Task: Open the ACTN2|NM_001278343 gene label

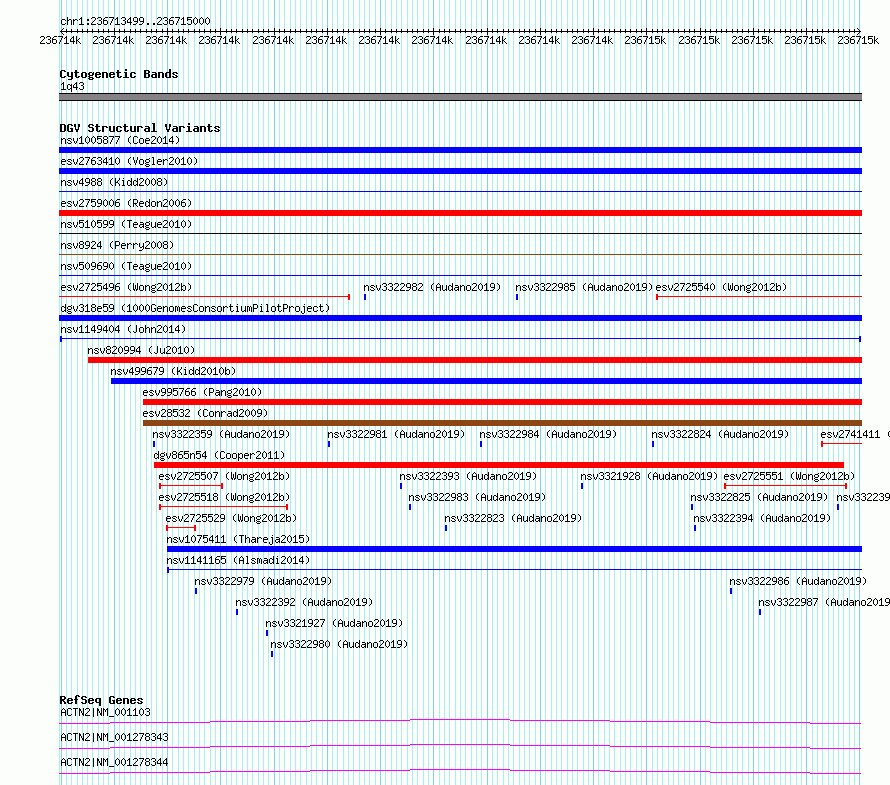Action: point(114,737)
